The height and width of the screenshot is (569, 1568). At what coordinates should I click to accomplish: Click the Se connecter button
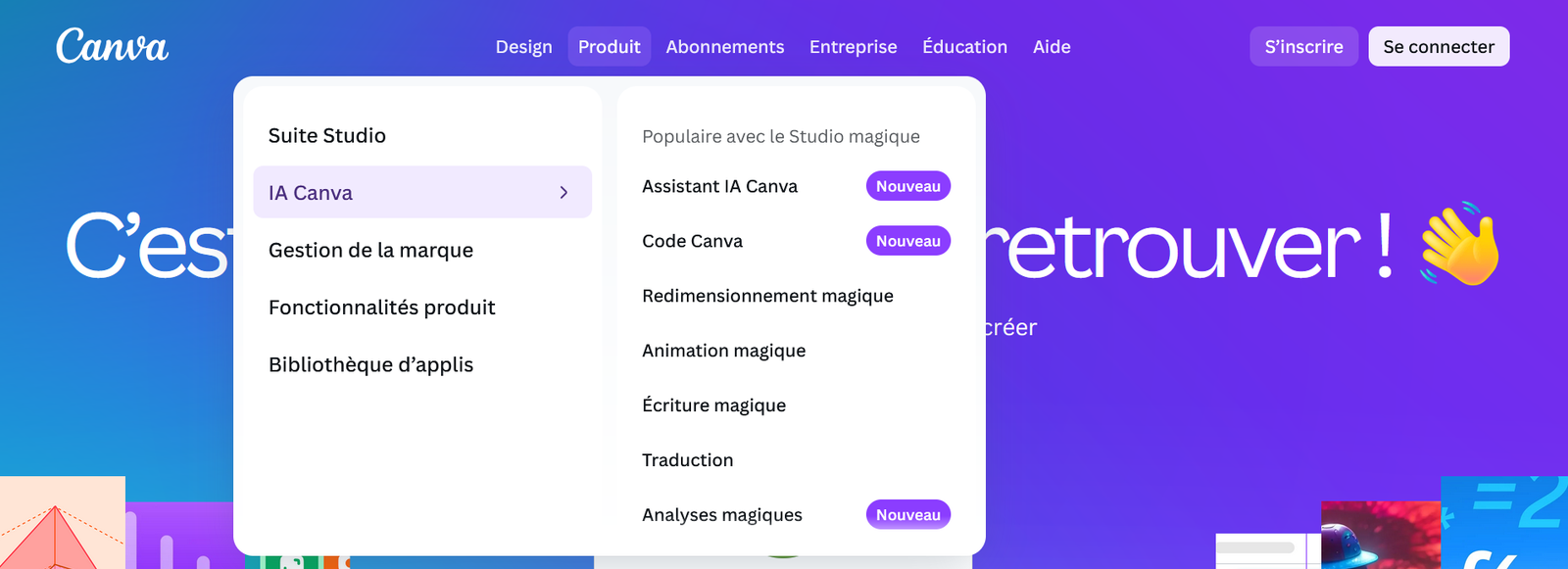tap(1439, 46)
